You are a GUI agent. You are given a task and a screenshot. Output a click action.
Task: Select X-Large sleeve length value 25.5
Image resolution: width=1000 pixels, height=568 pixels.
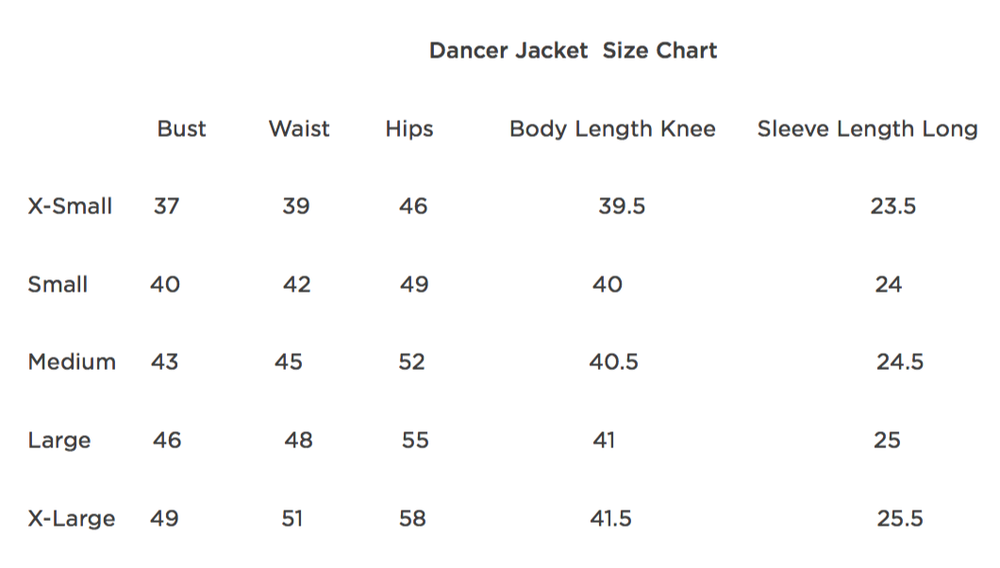(900, 519)
